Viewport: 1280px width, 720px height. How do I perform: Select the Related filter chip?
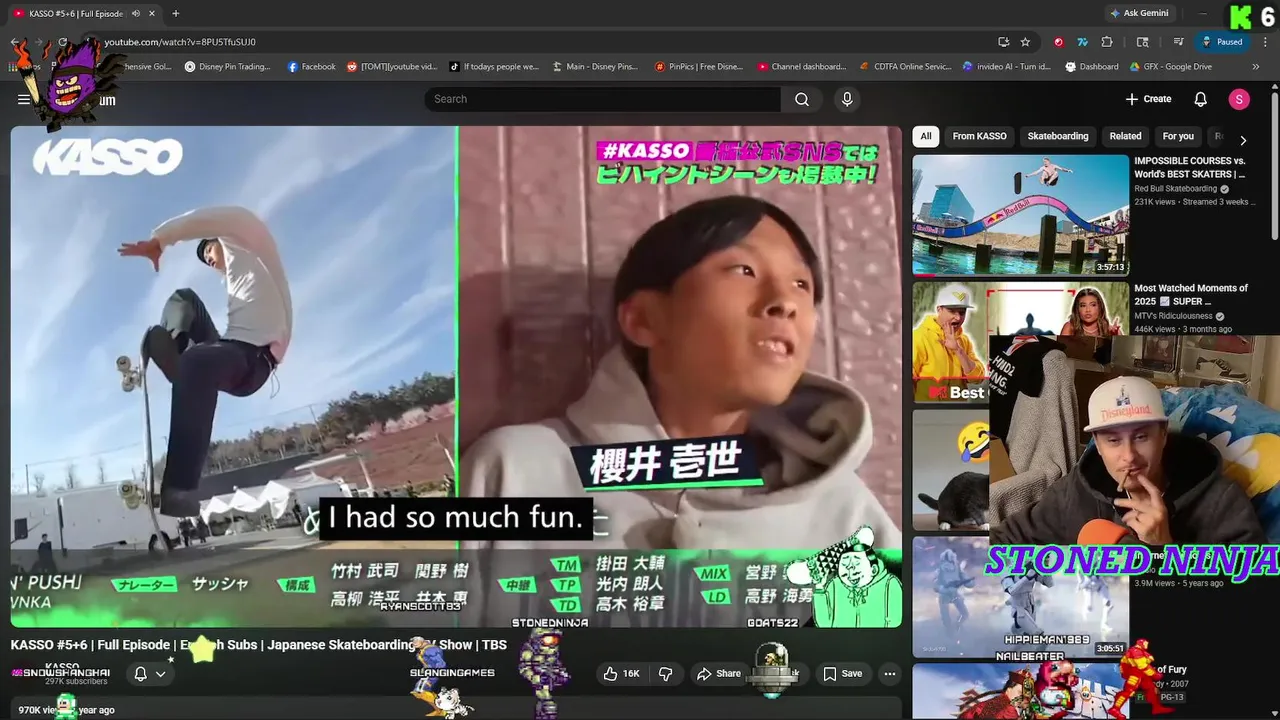(x=1125, y=136)
